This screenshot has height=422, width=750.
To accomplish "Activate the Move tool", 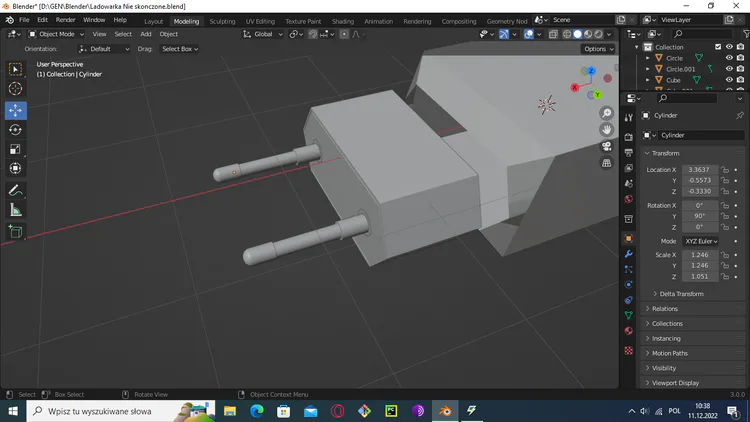I will click(x=15, y=111).
